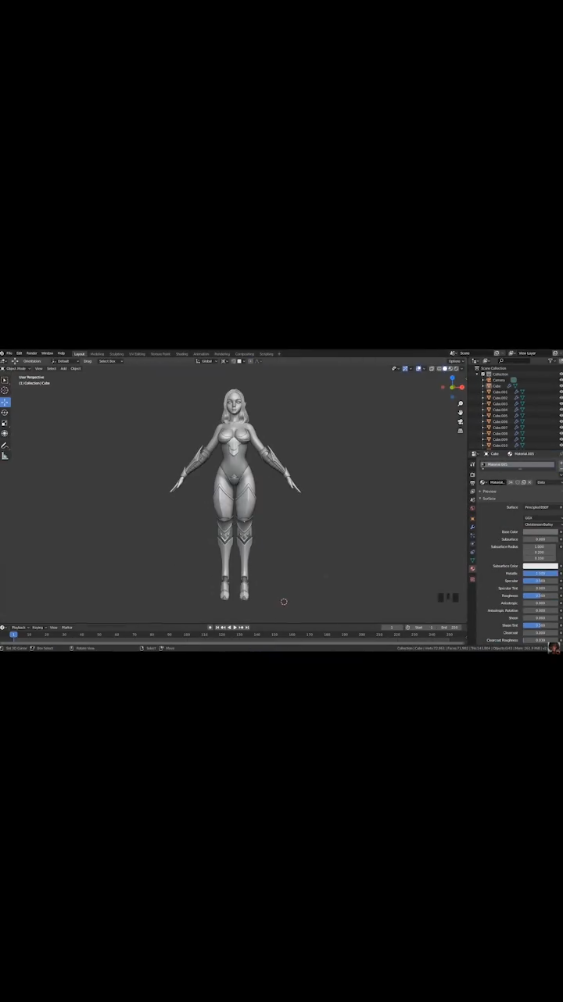Viewport: 563px width, 1002px height.
Task: Click the viewport pan hand icon
Action: click(x=460, y=413)
